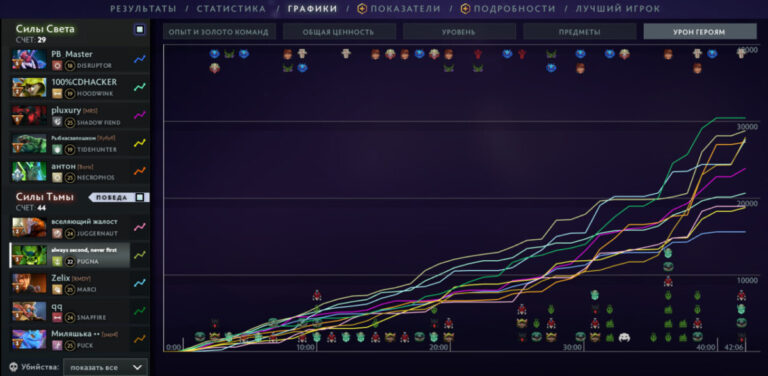
Task: Click the 42:06 end time label
Action: click(733, 347)
